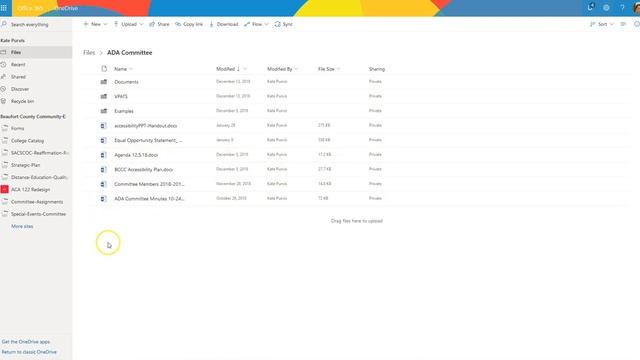Click the Sync toolbar button
640x360 pixels.
tap(284, 24)
